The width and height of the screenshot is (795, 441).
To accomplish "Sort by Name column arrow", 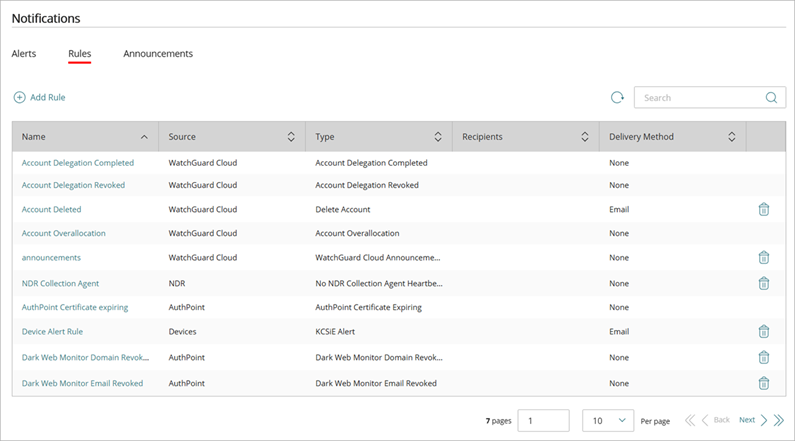I will [x=144, y=137].
